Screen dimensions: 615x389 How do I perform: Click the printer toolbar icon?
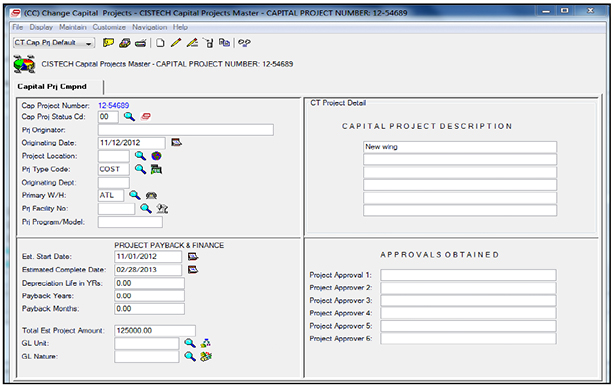point(141,43)
